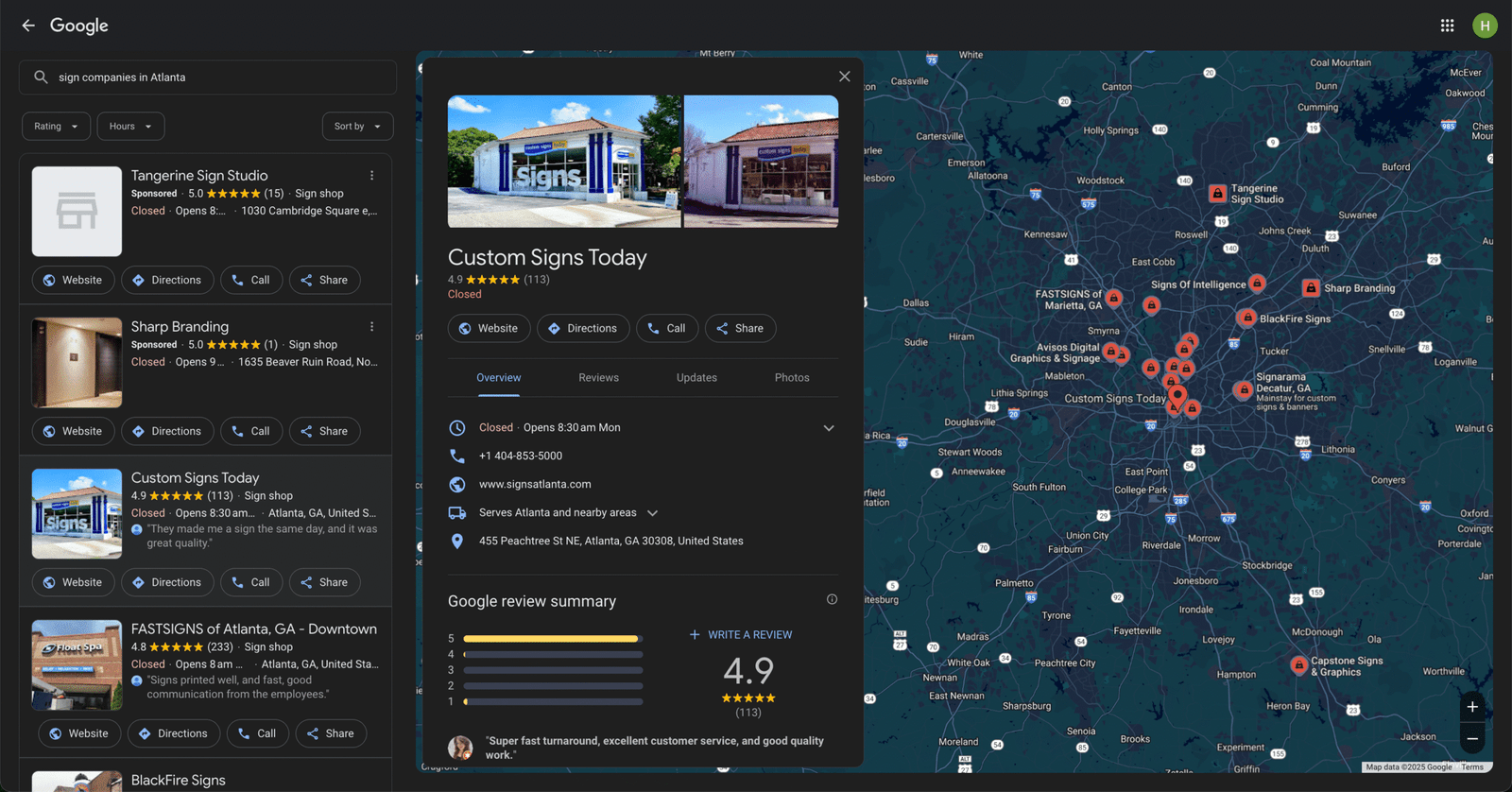Switch to the Overview tab
The height and width of the screenshot is (792, 1512).
coord(498,378)
